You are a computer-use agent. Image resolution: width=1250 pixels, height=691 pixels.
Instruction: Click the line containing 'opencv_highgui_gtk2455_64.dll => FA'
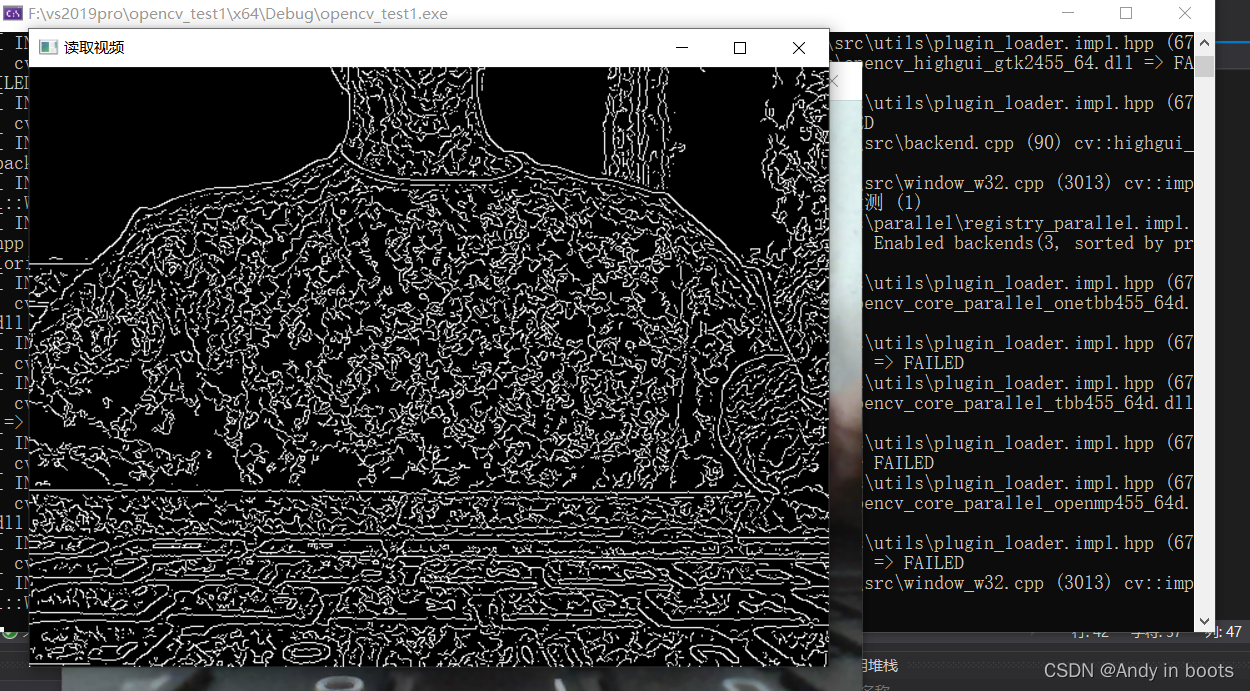1015,63
